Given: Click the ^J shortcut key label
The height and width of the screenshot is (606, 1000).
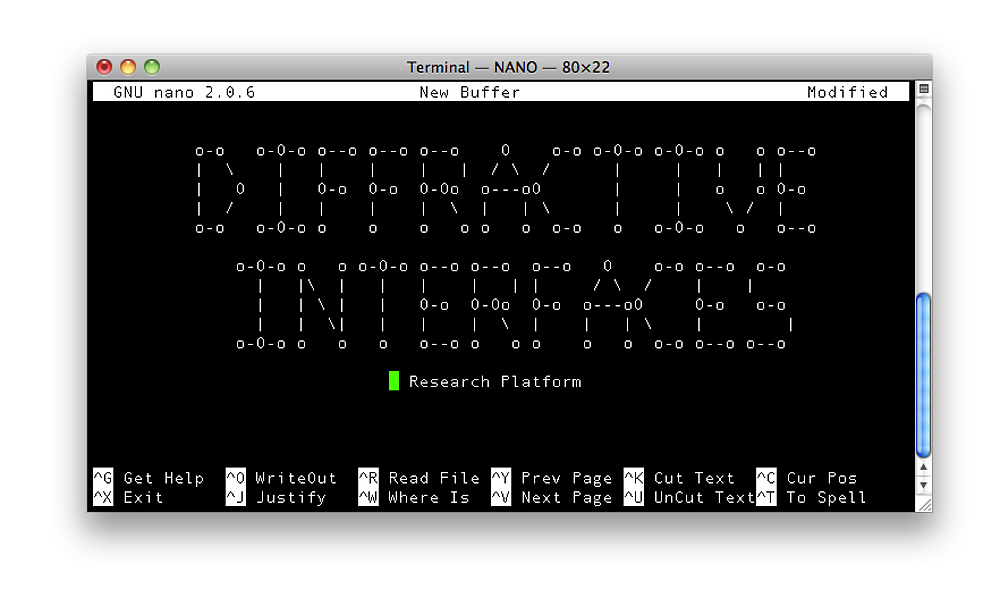Looking at the screenshot, I should pyautogui.click(x=235, y=497).
